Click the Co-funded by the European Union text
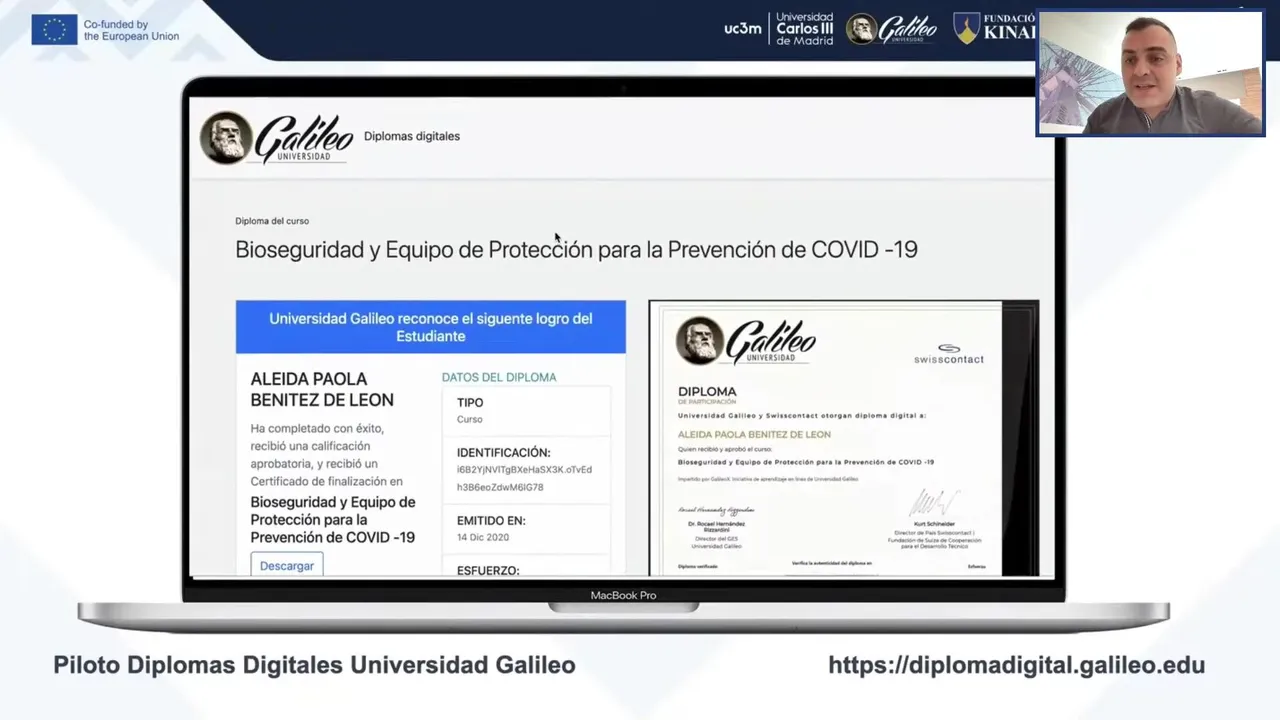The height and width of the screenshot is (720, 1280). (x=131, y=30)
